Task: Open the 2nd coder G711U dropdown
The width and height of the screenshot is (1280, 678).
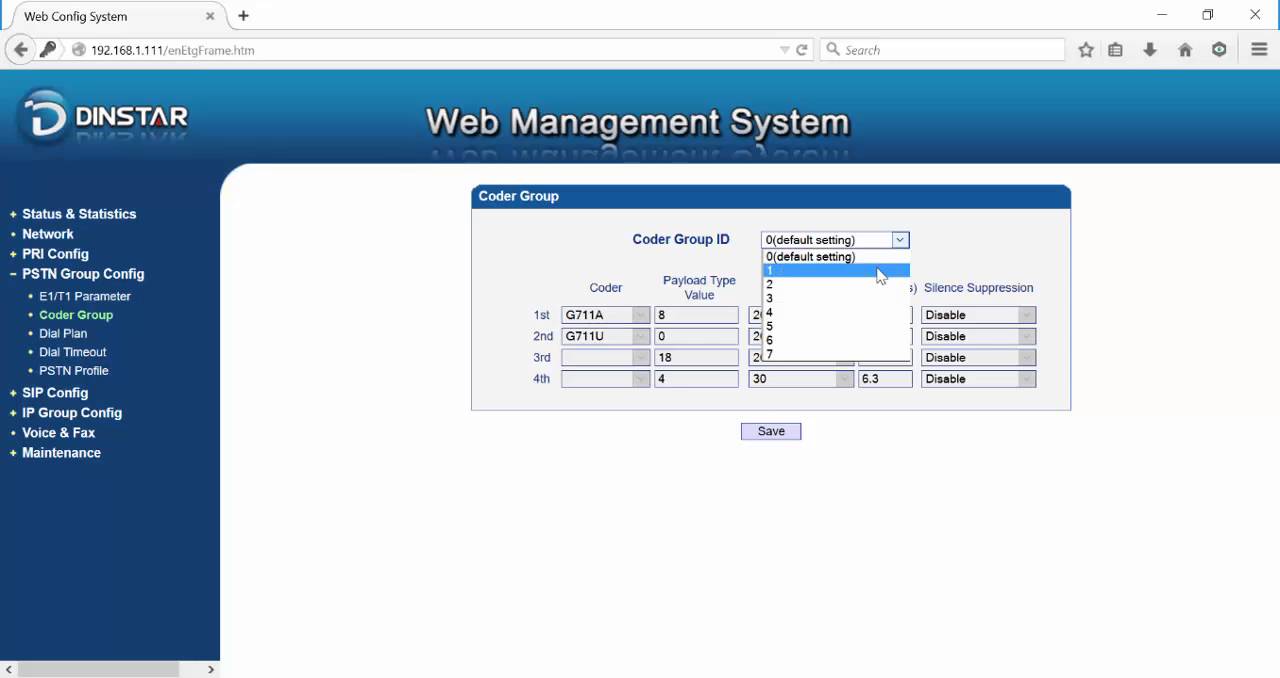Action: point(606,336)
